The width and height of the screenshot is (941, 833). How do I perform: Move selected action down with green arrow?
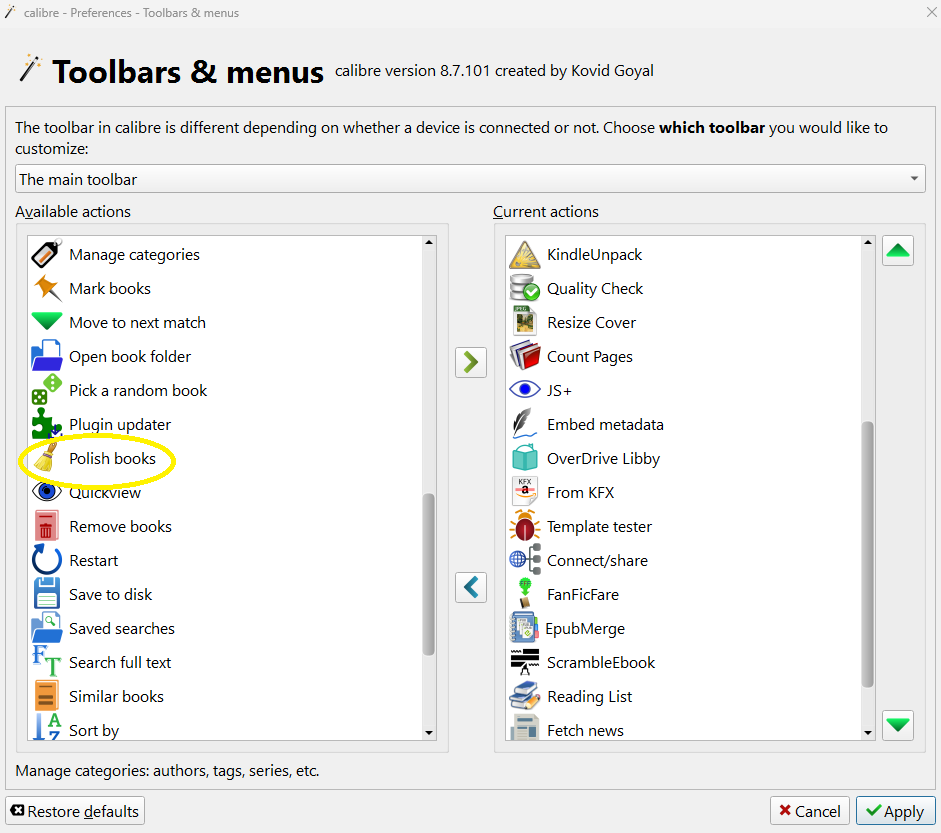898,724
